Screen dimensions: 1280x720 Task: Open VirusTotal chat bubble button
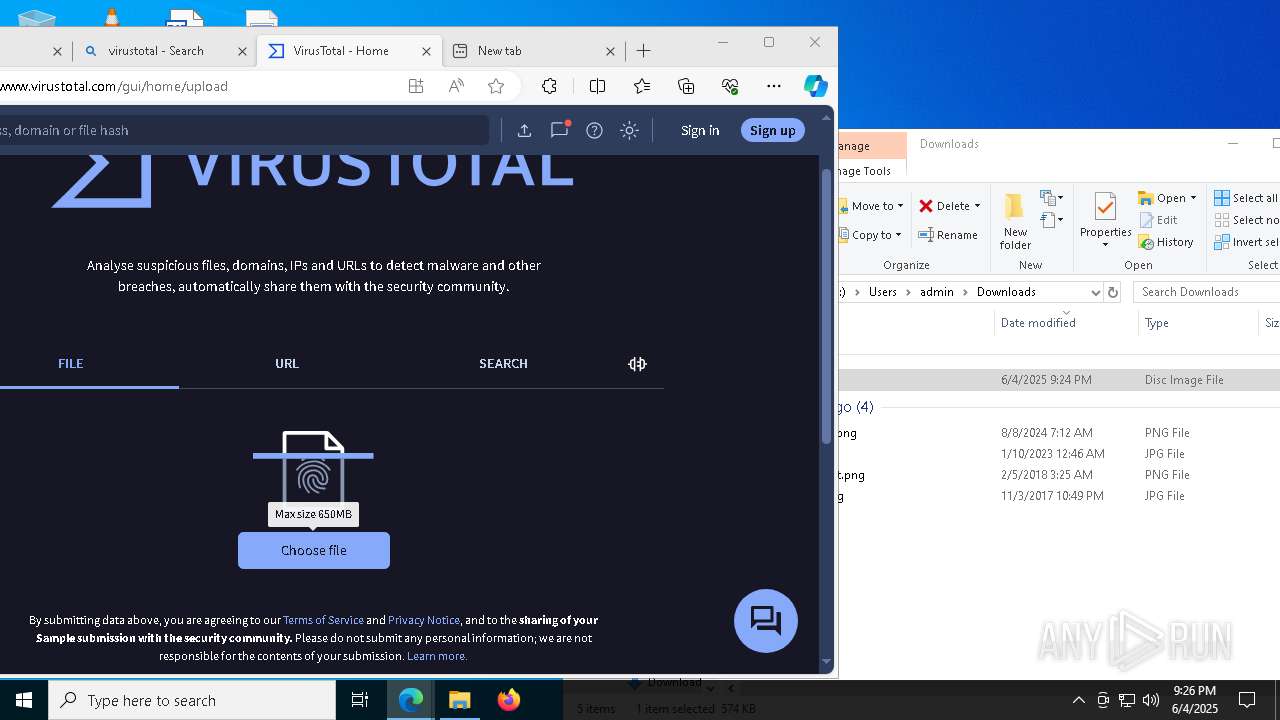click(x=766, y=621)
